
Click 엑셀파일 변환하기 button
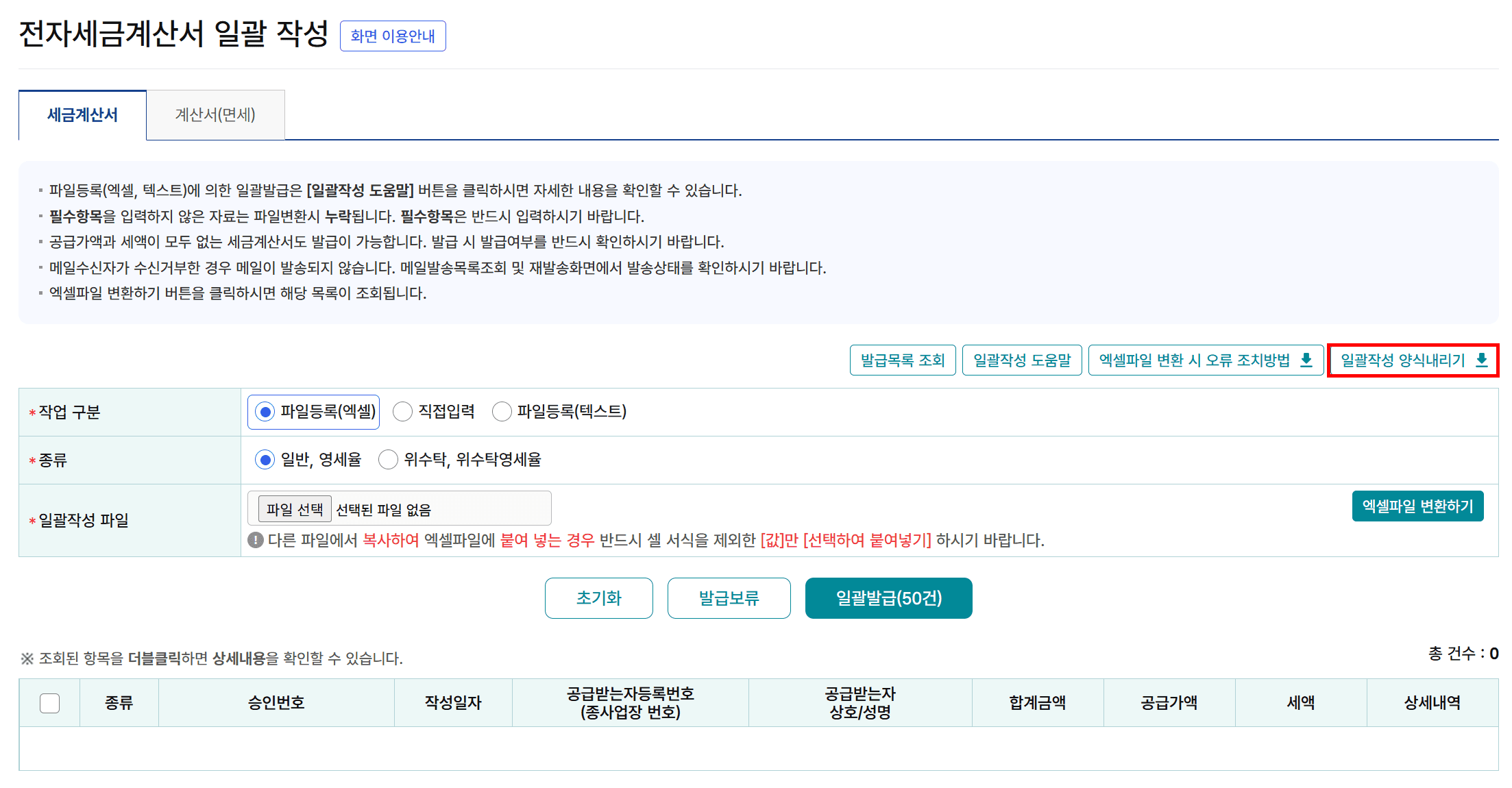(1417, 506)
